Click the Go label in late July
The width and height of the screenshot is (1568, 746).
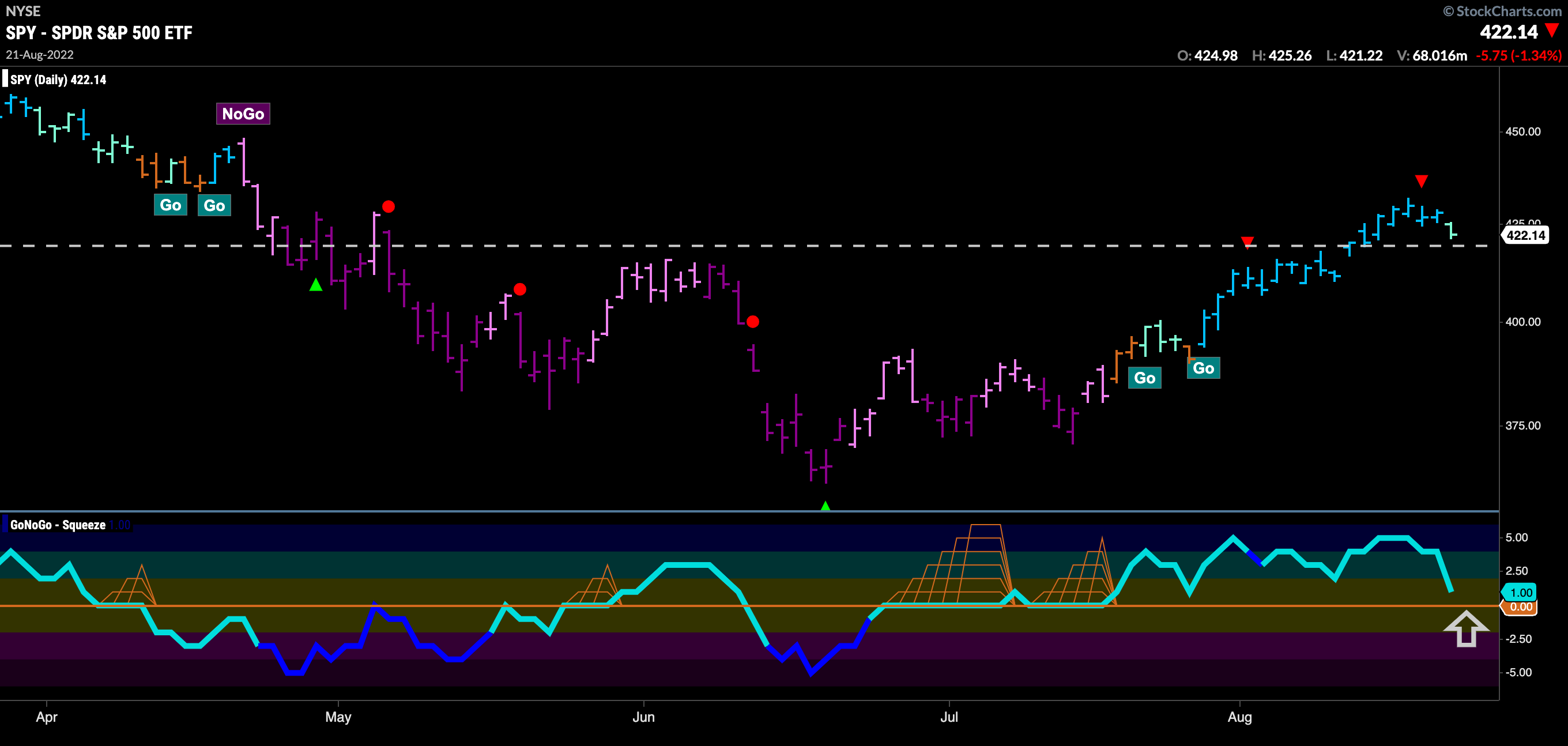pyautogui.click(x=1204, y=368)
